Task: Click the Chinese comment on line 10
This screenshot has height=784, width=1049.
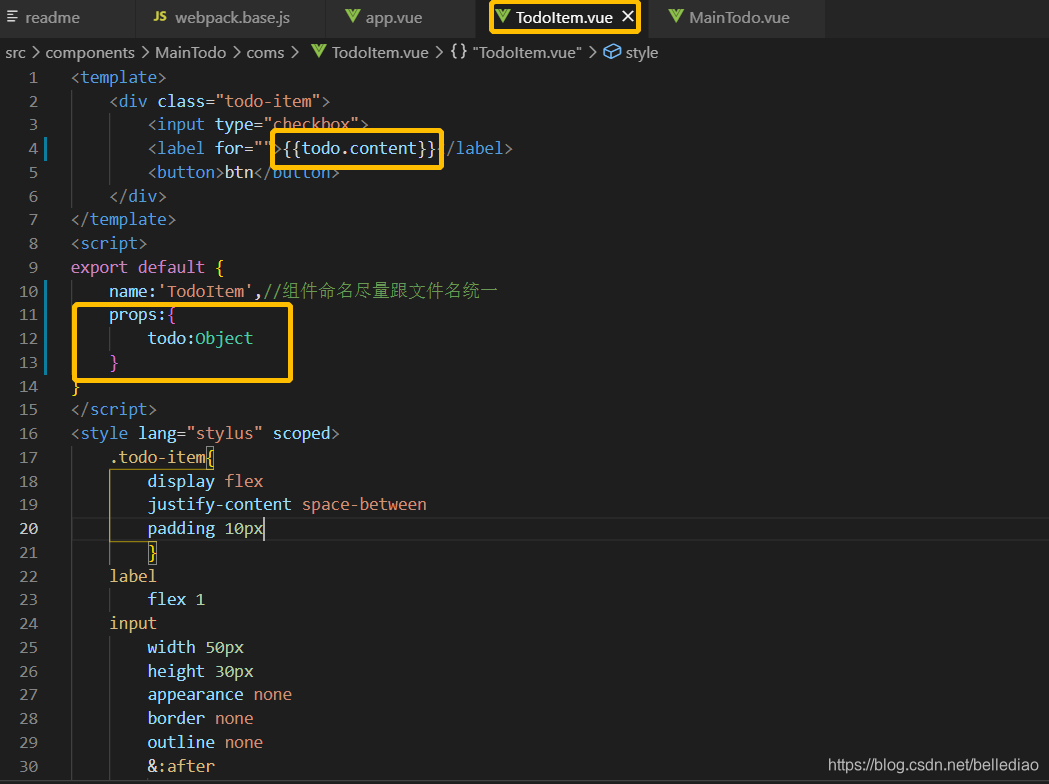Action: (x=380, y=291)
